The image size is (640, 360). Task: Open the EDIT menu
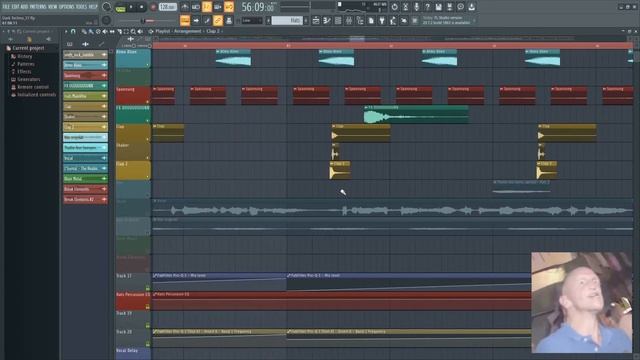(15, 7)
